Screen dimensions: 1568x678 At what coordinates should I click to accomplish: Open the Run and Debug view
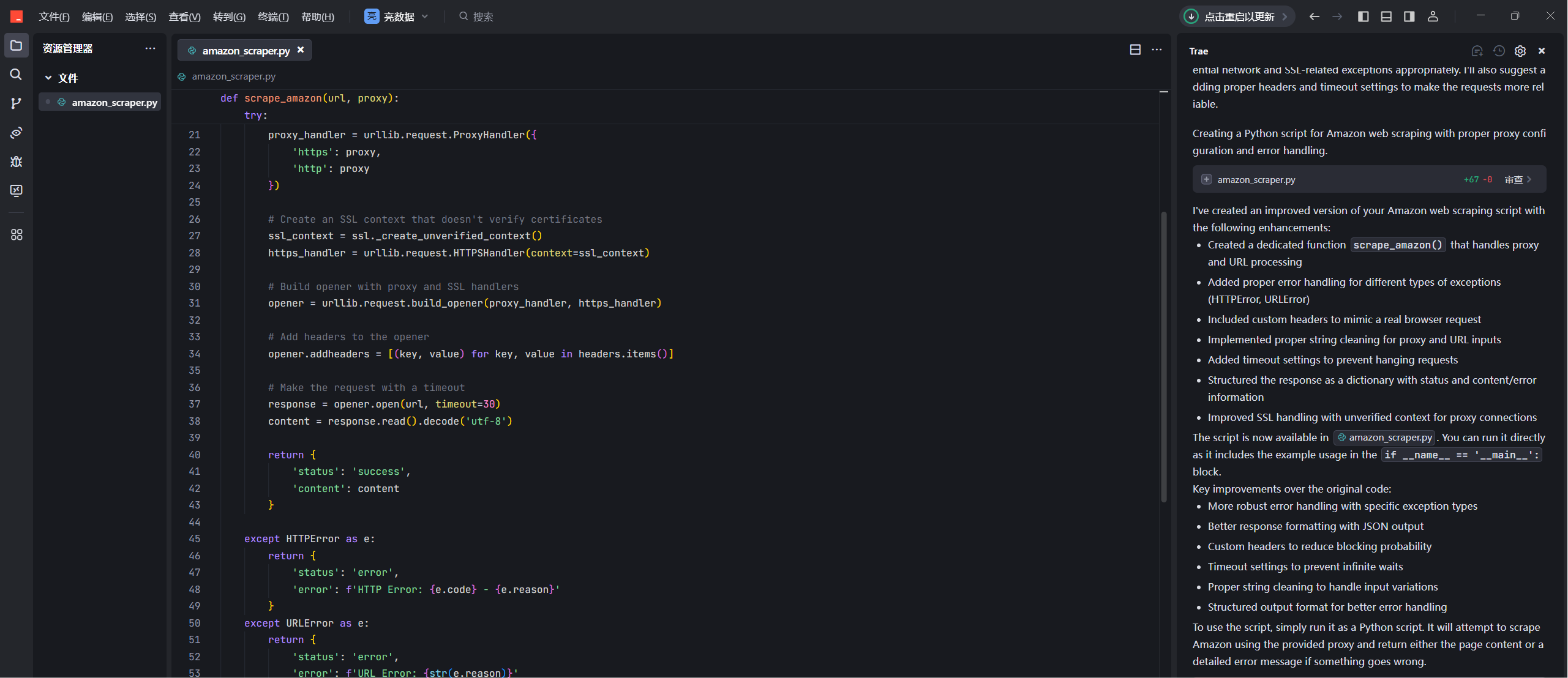pos(16,162)
